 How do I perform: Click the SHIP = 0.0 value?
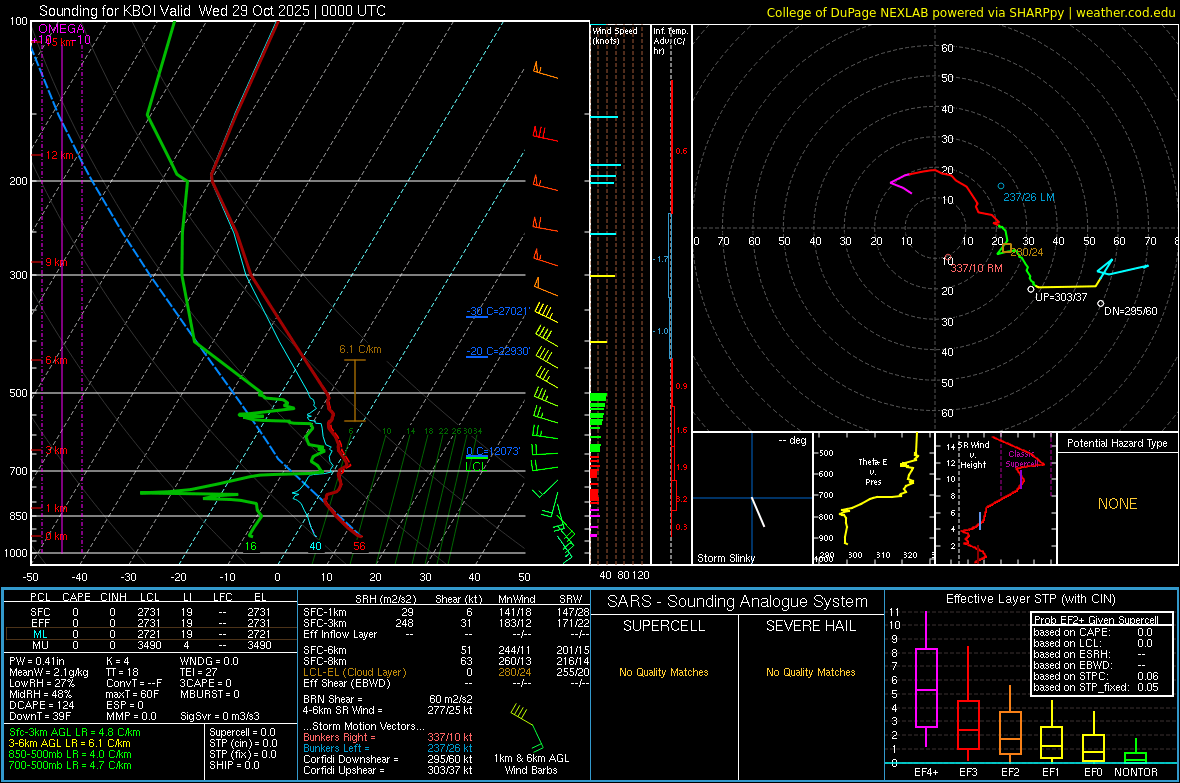[234, 765]
